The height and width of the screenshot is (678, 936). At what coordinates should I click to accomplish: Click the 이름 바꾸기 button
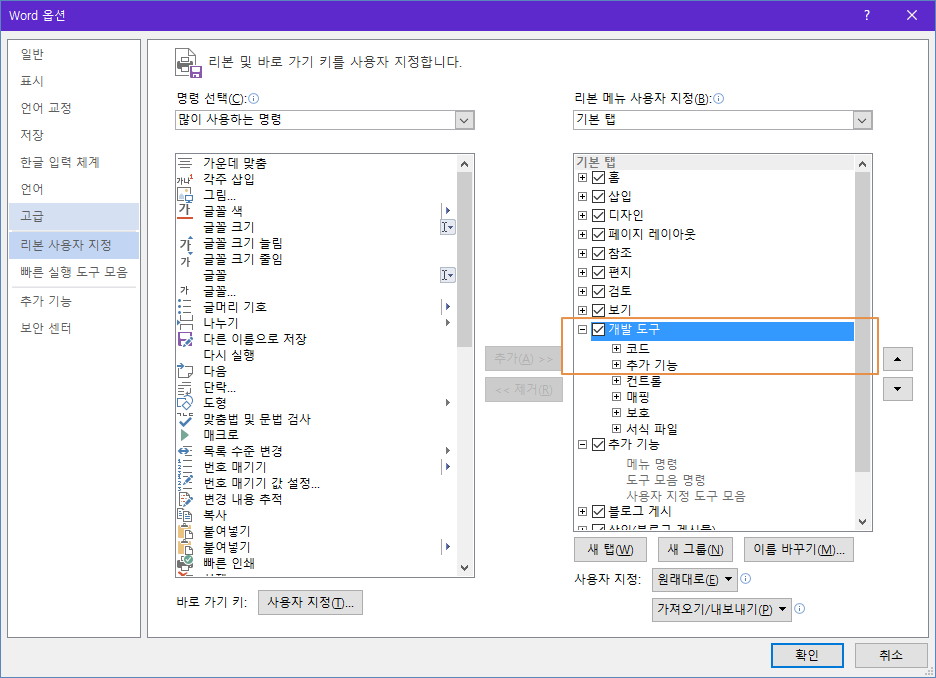coord(799,550)
